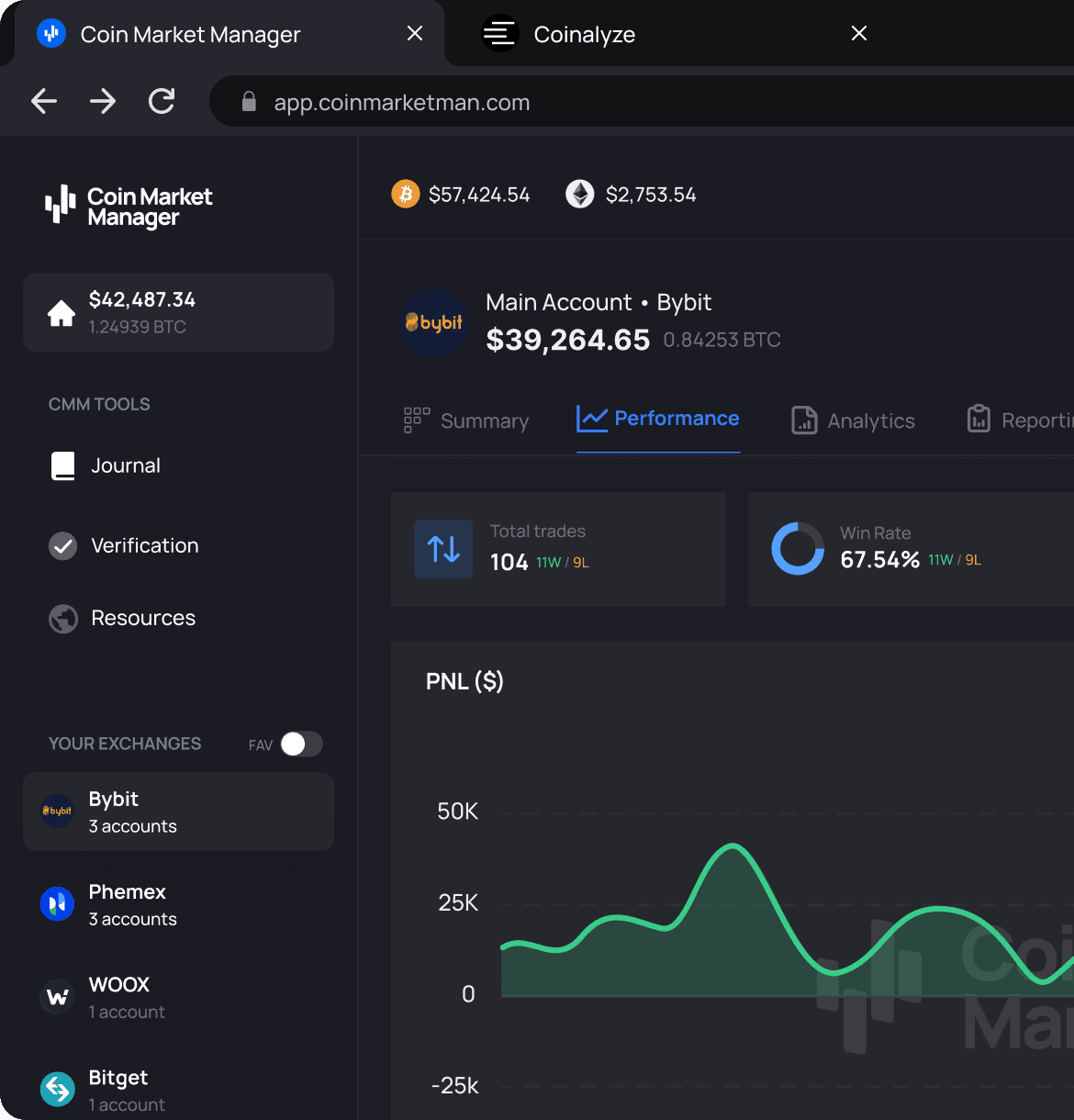The height and width of the screenshot is (1120, 1074).
Task: Click the Resources globe icon
Action: [x=63, y=619]
